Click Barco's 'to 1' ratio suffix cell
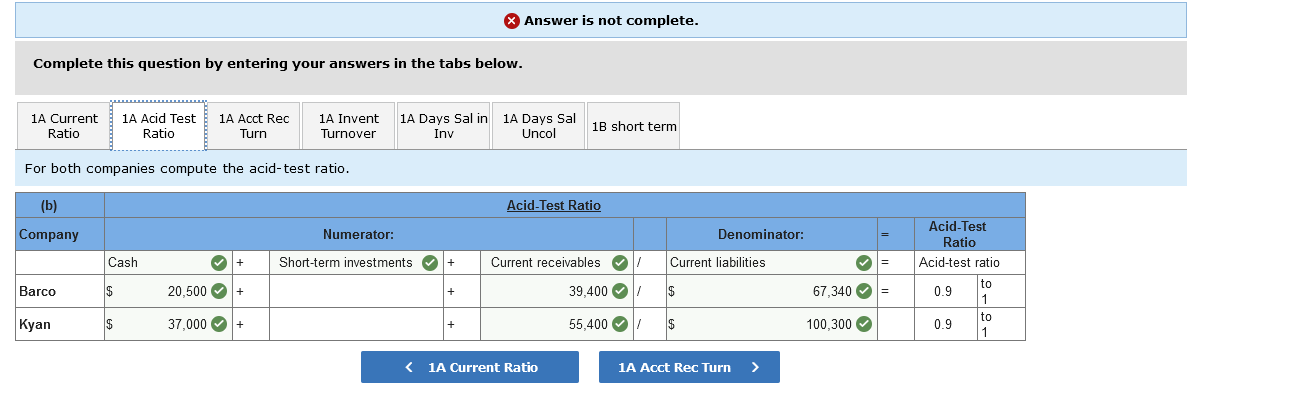 1001,291
